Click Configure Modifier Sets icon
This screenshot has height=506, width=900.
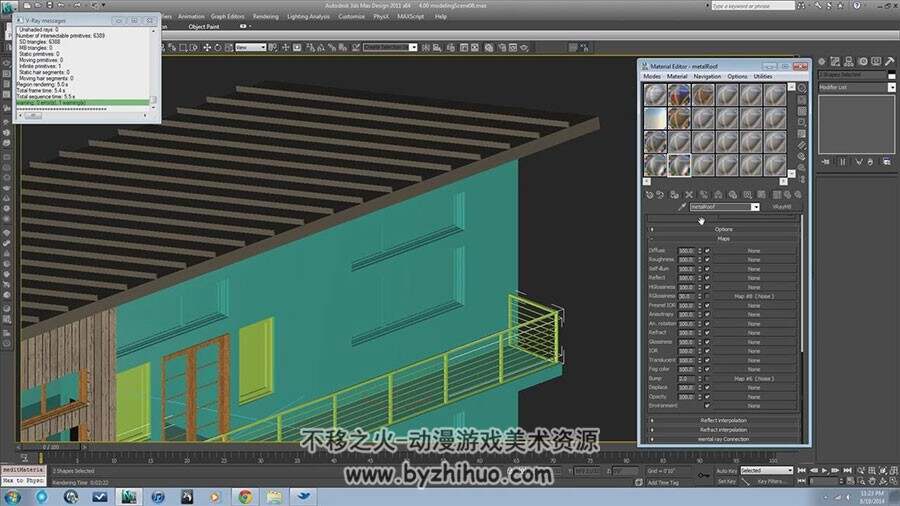pos(886,162)
